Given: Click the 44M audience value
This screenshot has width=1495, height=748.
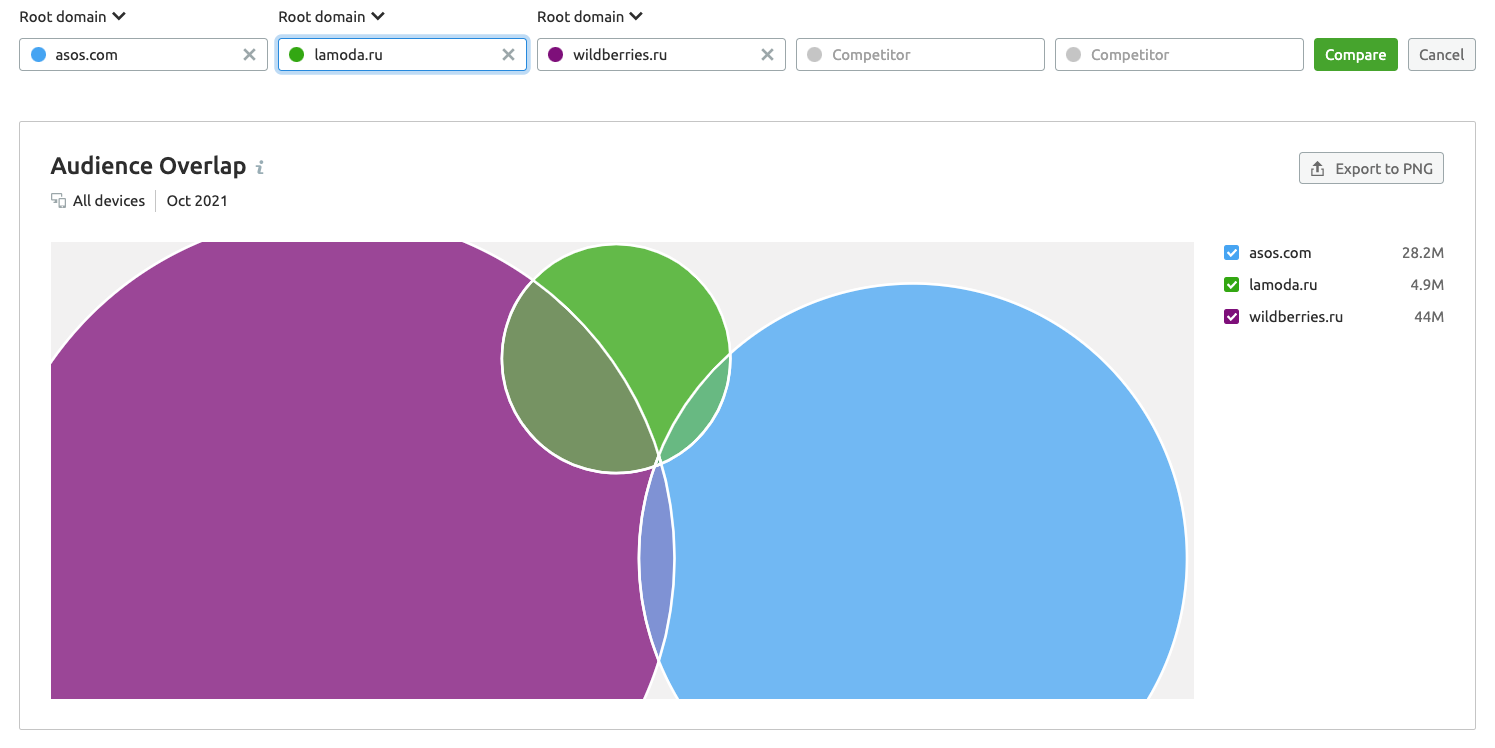Looking at the screenshot, I should [x=1429, y=317].
